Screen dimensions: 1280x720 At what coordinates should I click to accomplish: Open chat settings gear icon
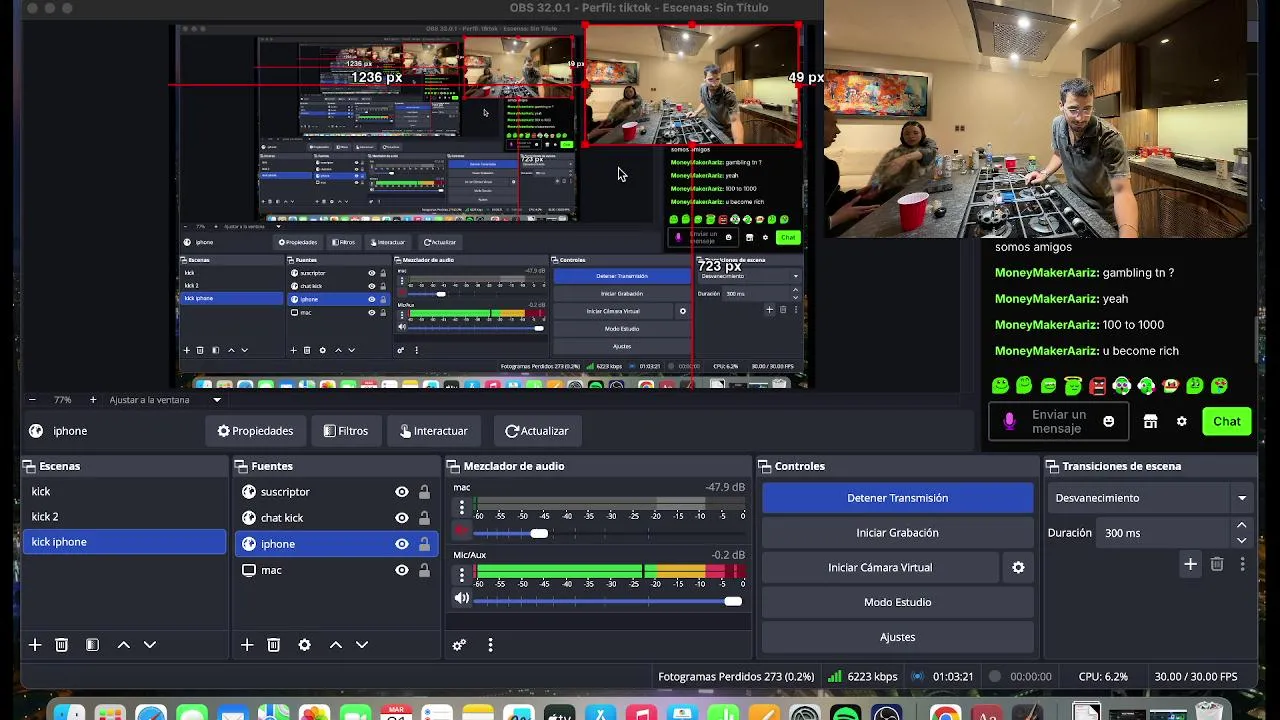click(x=1181, y=421)
